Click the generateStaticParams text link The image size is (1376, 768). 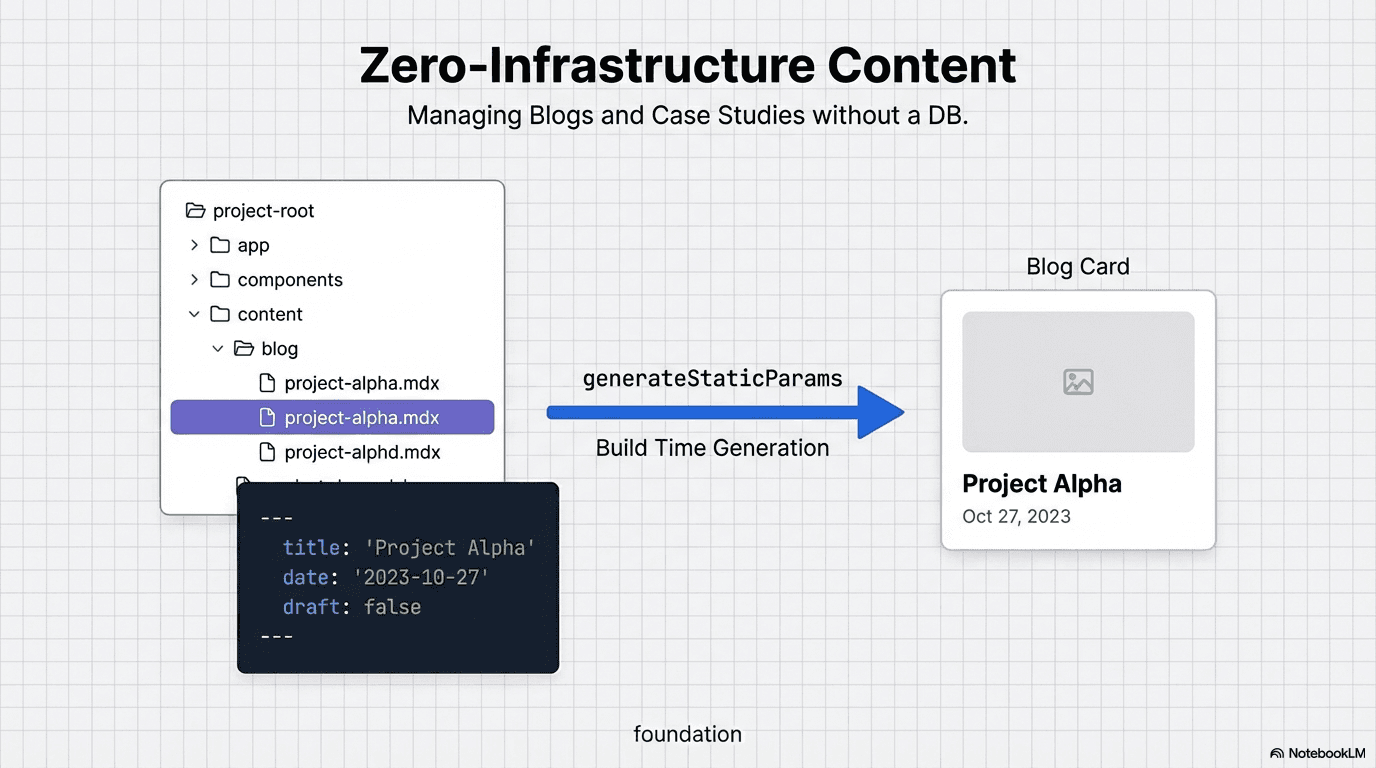point(712,378)
